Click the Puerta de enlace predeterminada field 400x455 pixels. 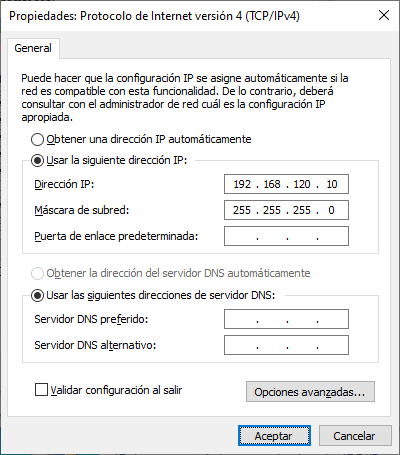pyautogui.click(x=286, y=236)
